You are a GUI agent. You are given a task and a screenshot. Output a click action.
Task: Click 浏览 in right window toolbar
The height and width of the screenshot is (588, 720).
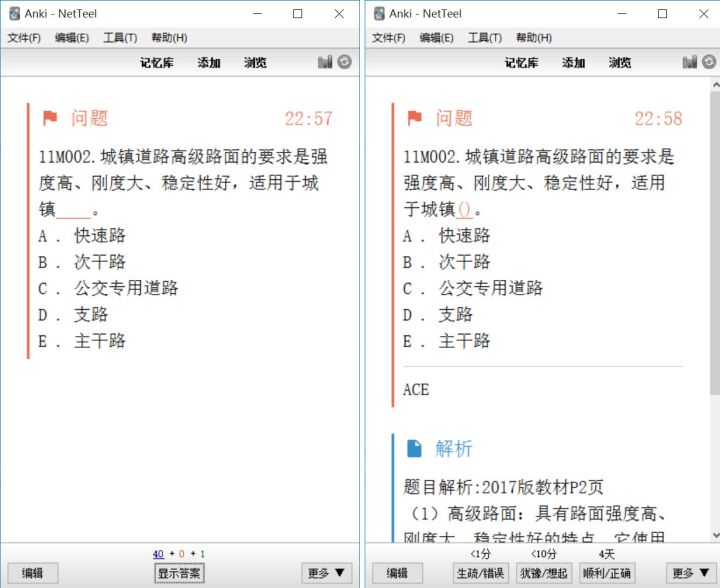point(619,62)
